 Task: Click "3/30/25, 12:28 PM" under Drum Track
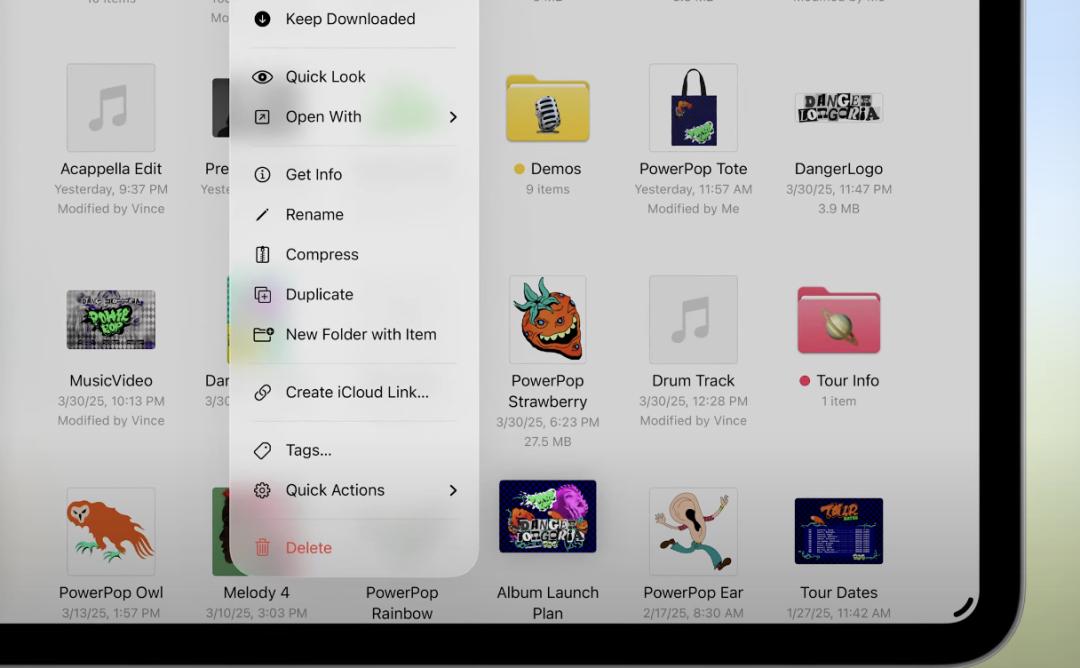693,401
